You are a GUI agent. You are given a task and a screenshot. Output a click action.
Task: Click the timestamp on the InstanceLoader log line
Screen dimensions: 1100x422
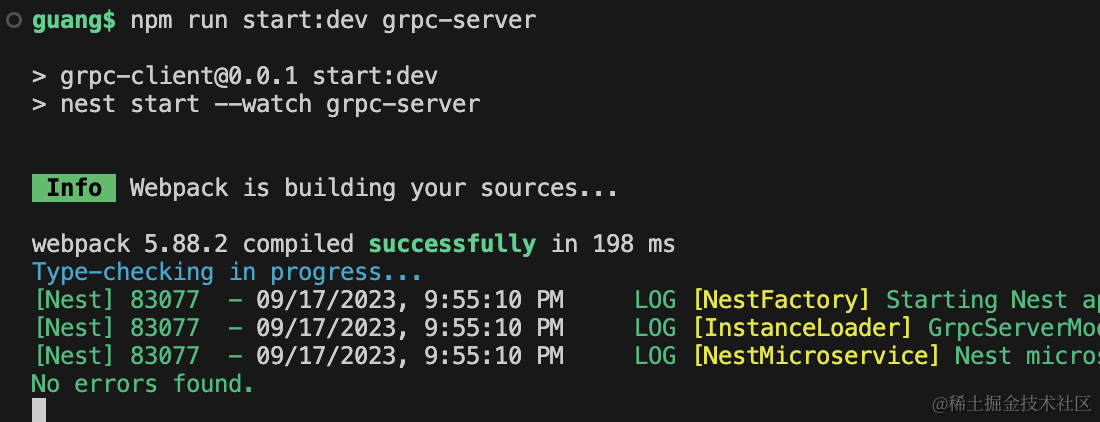pos(410,328)
